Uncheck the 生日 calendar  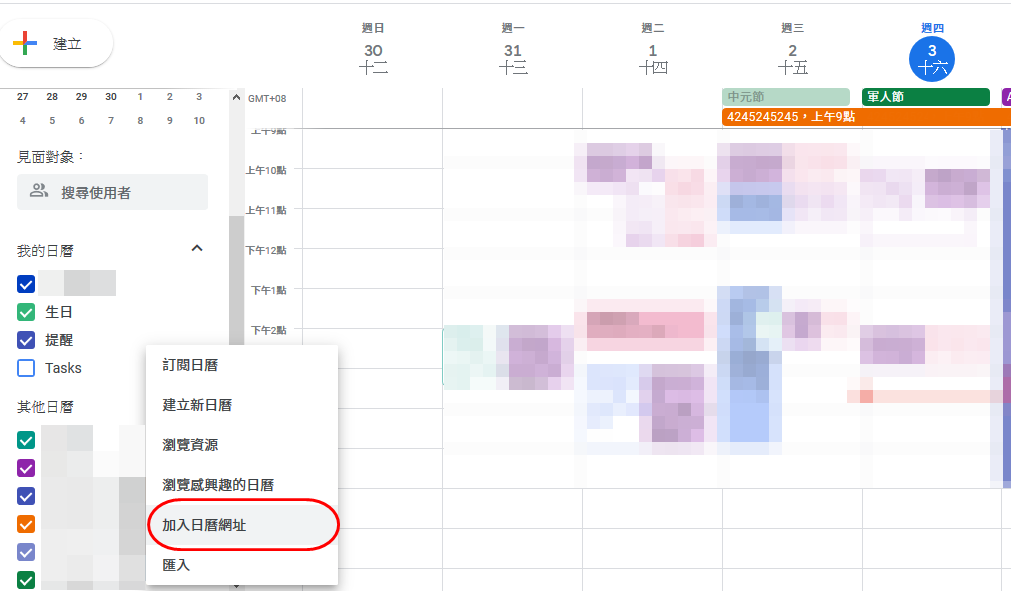pos(25,311)
